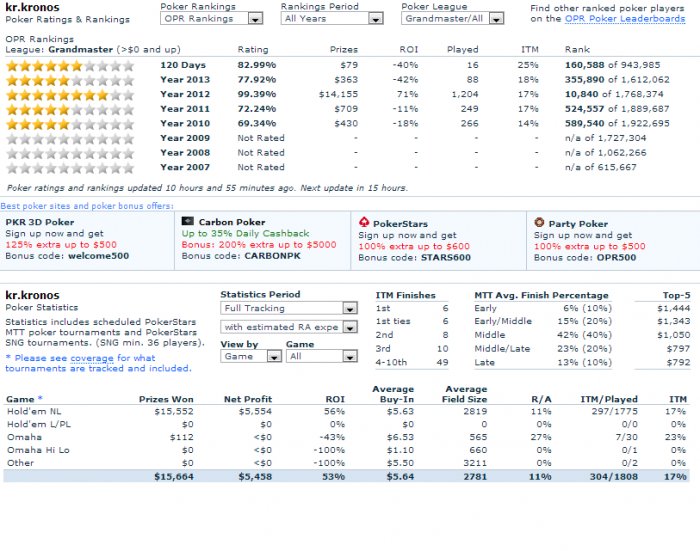Click the 304/1808 total ITM/Played
Screen dimensions: 700x551
click(x=613, y=476)
